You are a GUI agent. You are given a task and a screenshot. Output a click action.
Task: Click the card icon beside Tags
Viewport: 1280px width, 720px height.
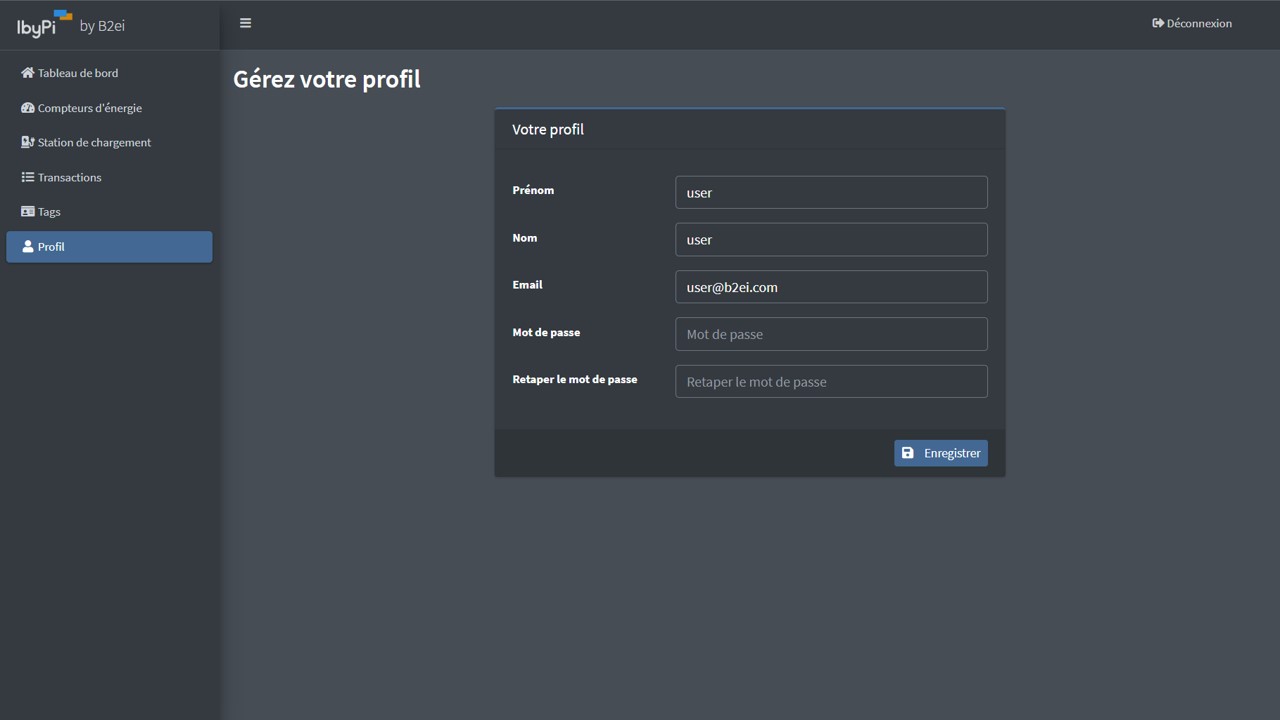(x=28, y=212)
